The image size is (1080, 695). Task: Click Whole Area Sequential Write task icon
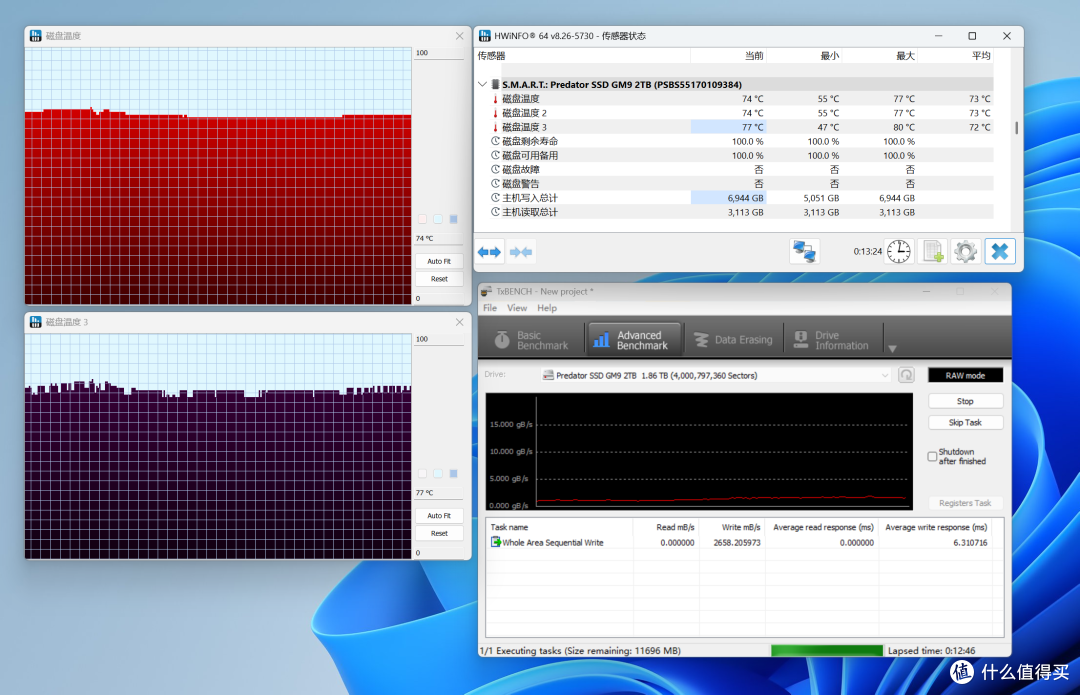(495, 542)
